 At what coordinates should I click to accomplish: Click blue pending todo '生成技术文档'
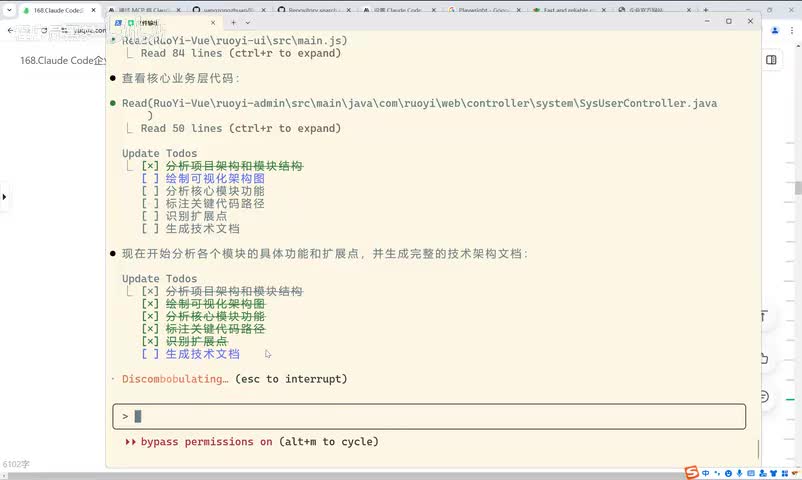tap(203, 354)
